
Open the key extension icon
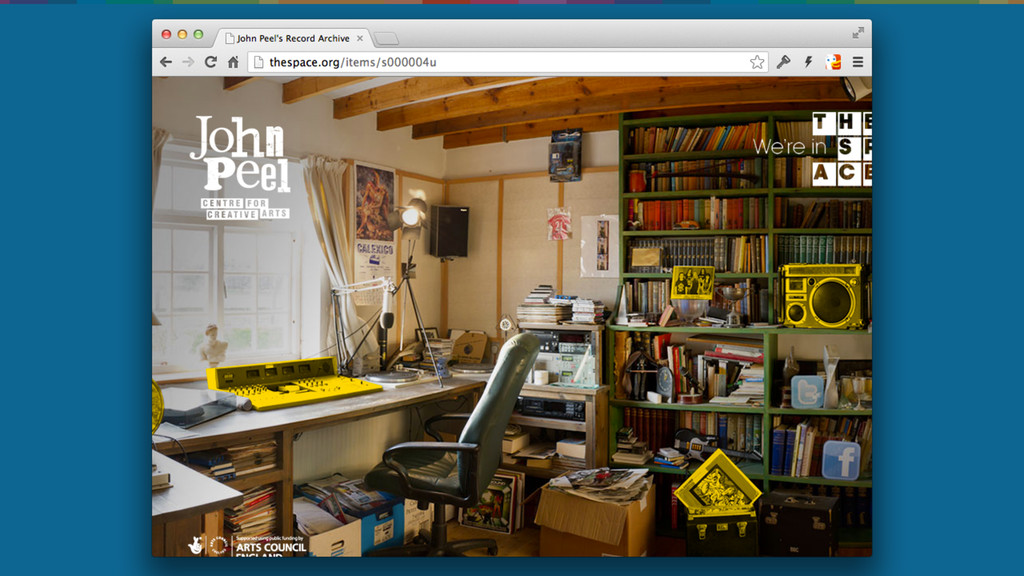[783, 62]
